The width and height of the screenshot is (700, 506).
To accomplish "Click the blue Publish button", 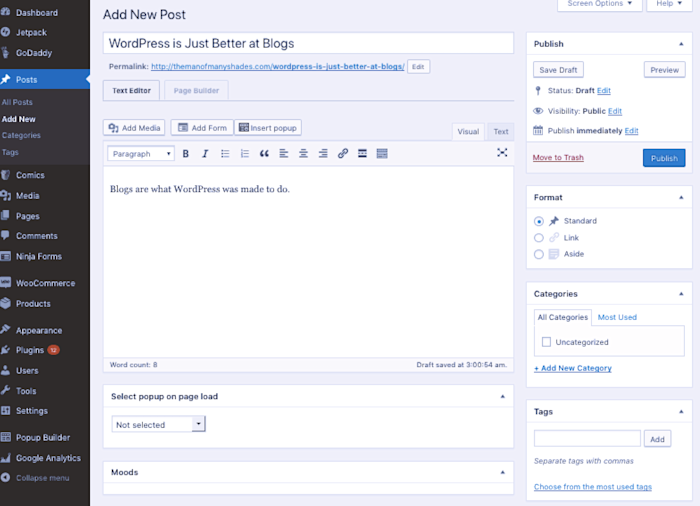I will (x=664, y=158).
